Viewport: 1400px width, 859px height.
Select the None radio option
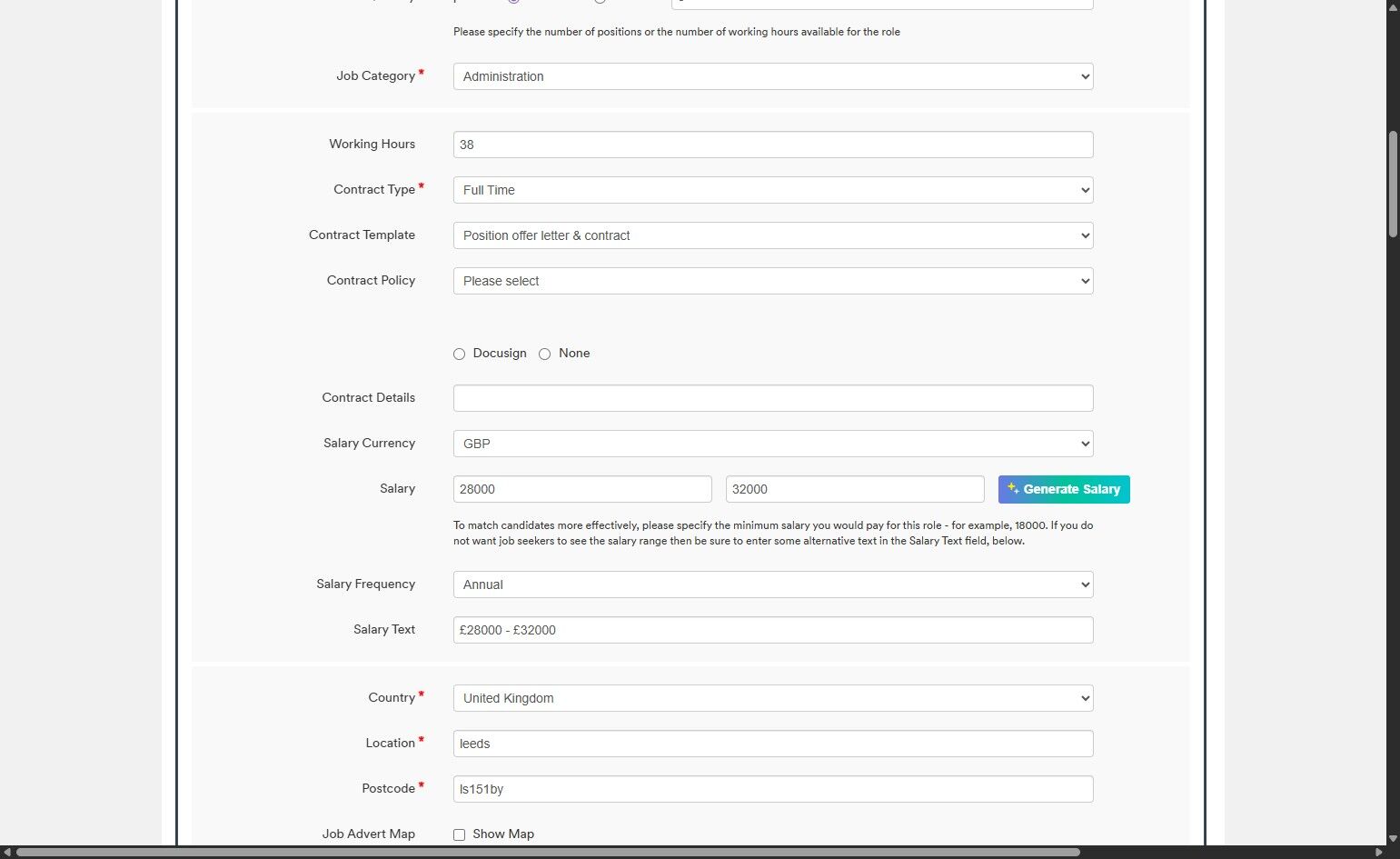[545, 354]
